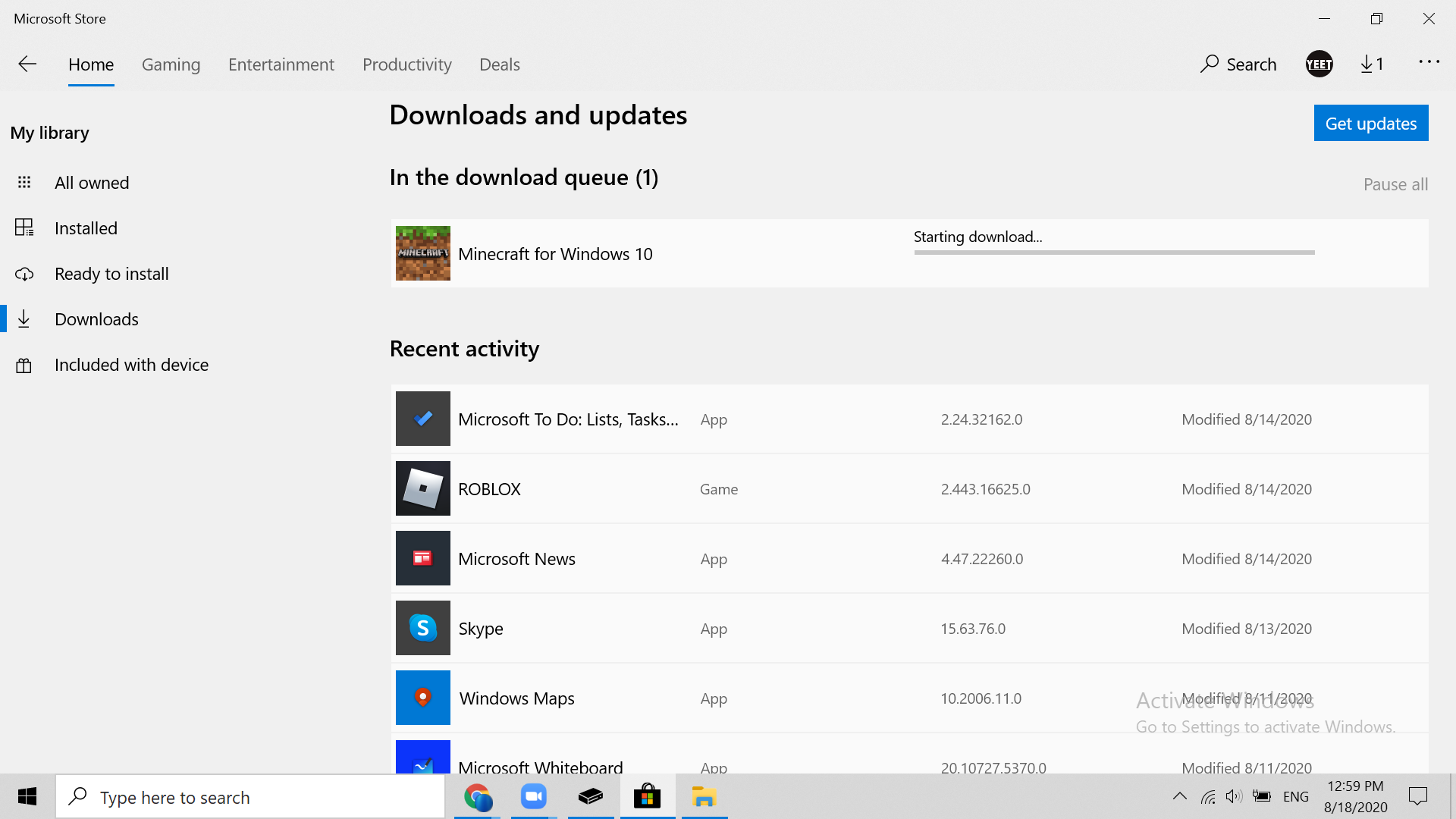Switch to the Gaming tab
The width and height of the screenshot is (1456, 819).
(171, 64)
